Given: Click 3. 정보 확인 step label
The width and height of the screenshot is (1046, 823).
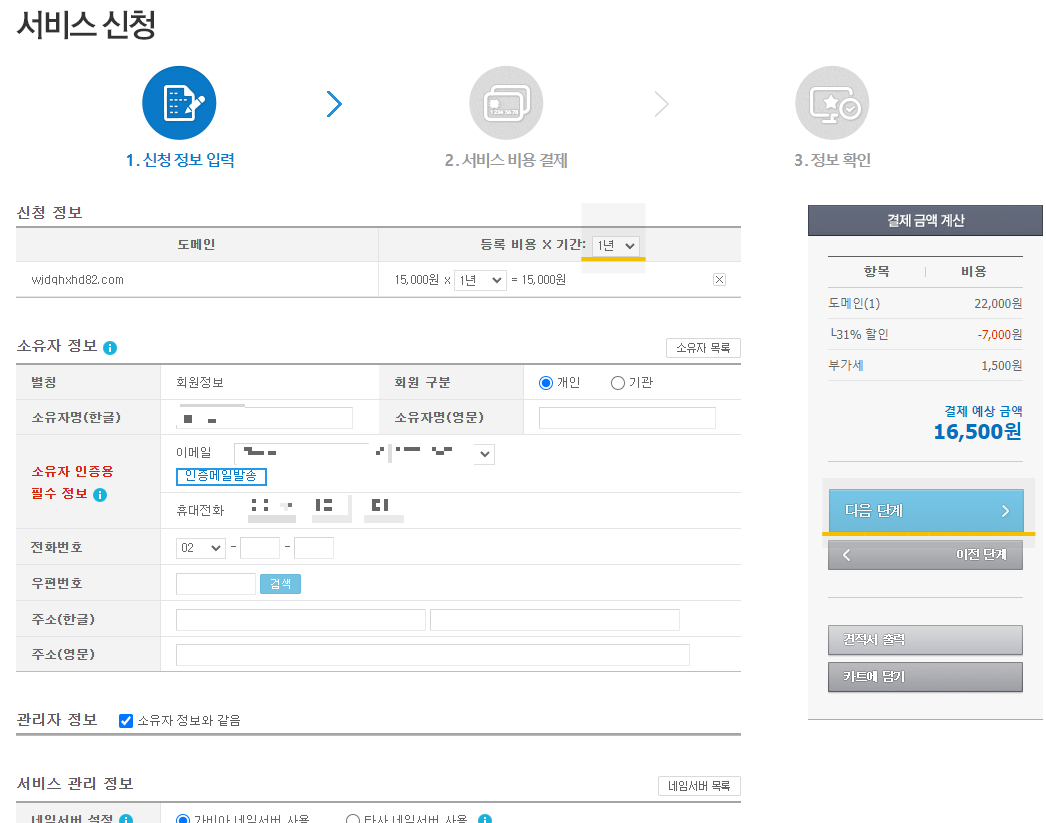Looking at the screenshot, I should (832, 160).
